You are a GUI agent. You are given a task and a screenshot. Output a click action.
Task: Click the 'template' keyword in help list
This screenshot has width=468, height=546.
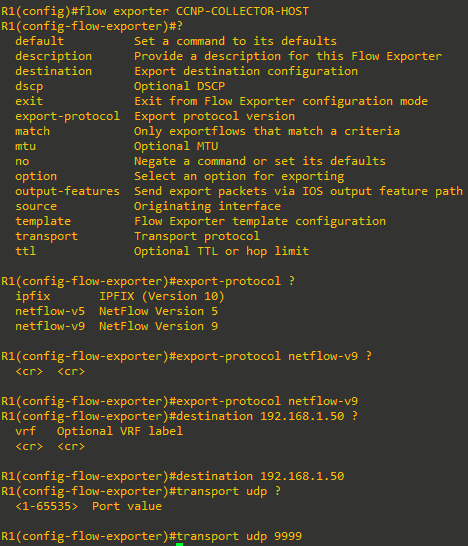43,221
